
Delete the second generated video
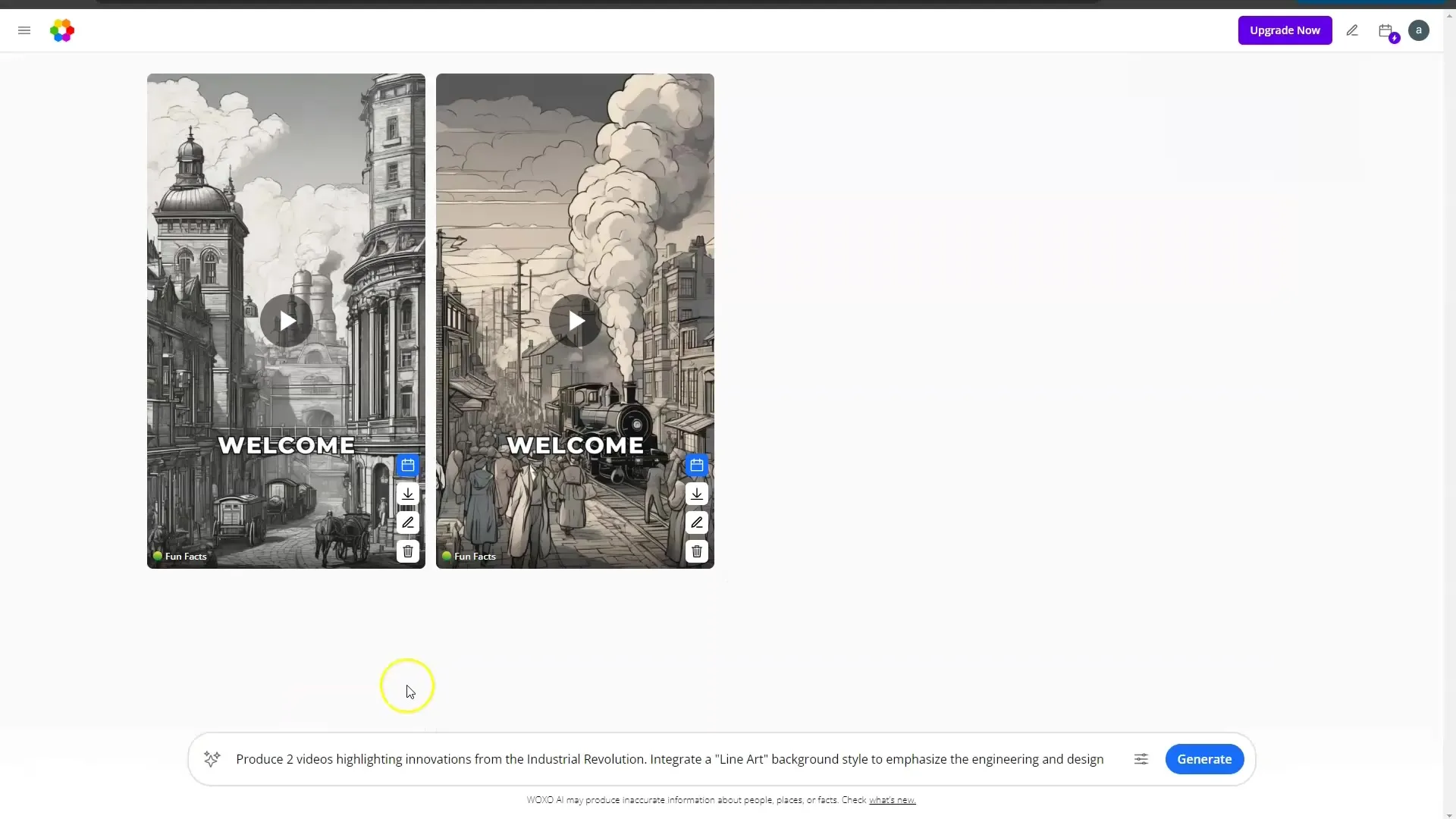tap(697, 552)
